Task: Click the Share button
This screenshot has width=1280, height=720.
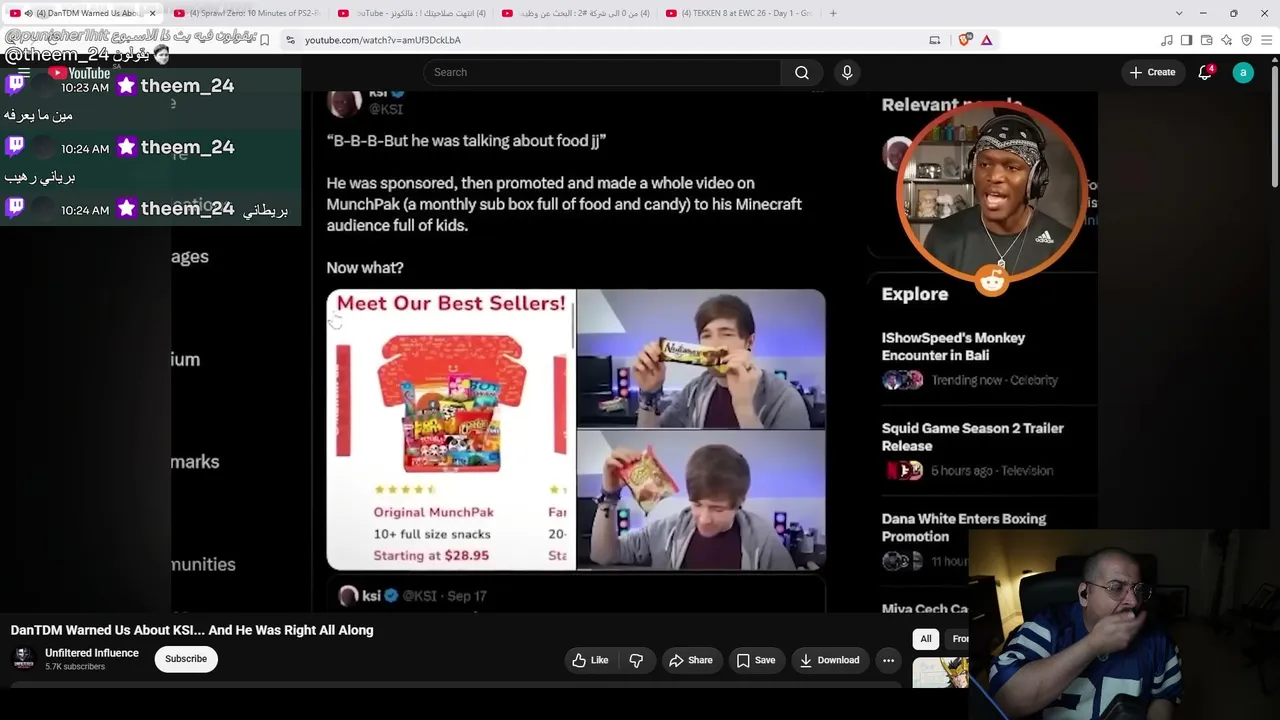Action: [x=691, y=660]
